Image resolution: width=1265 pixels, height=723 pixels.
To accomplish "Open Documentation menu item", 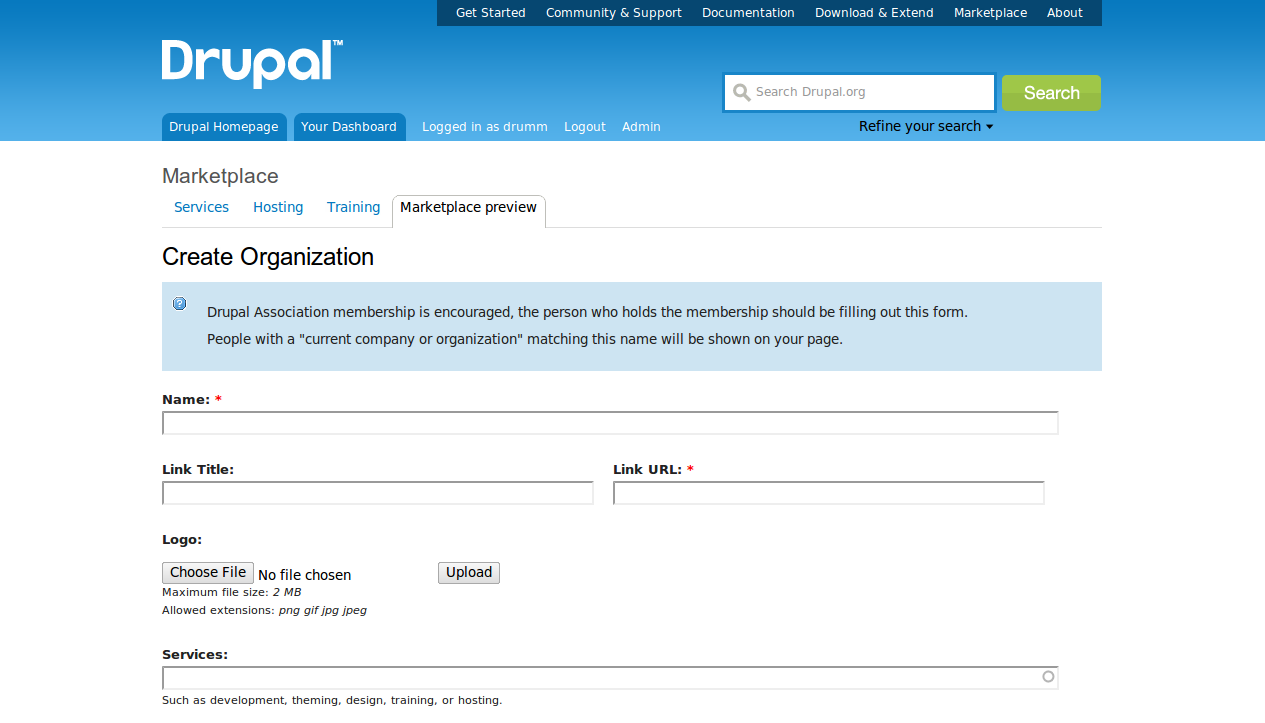I will point(748,13).
